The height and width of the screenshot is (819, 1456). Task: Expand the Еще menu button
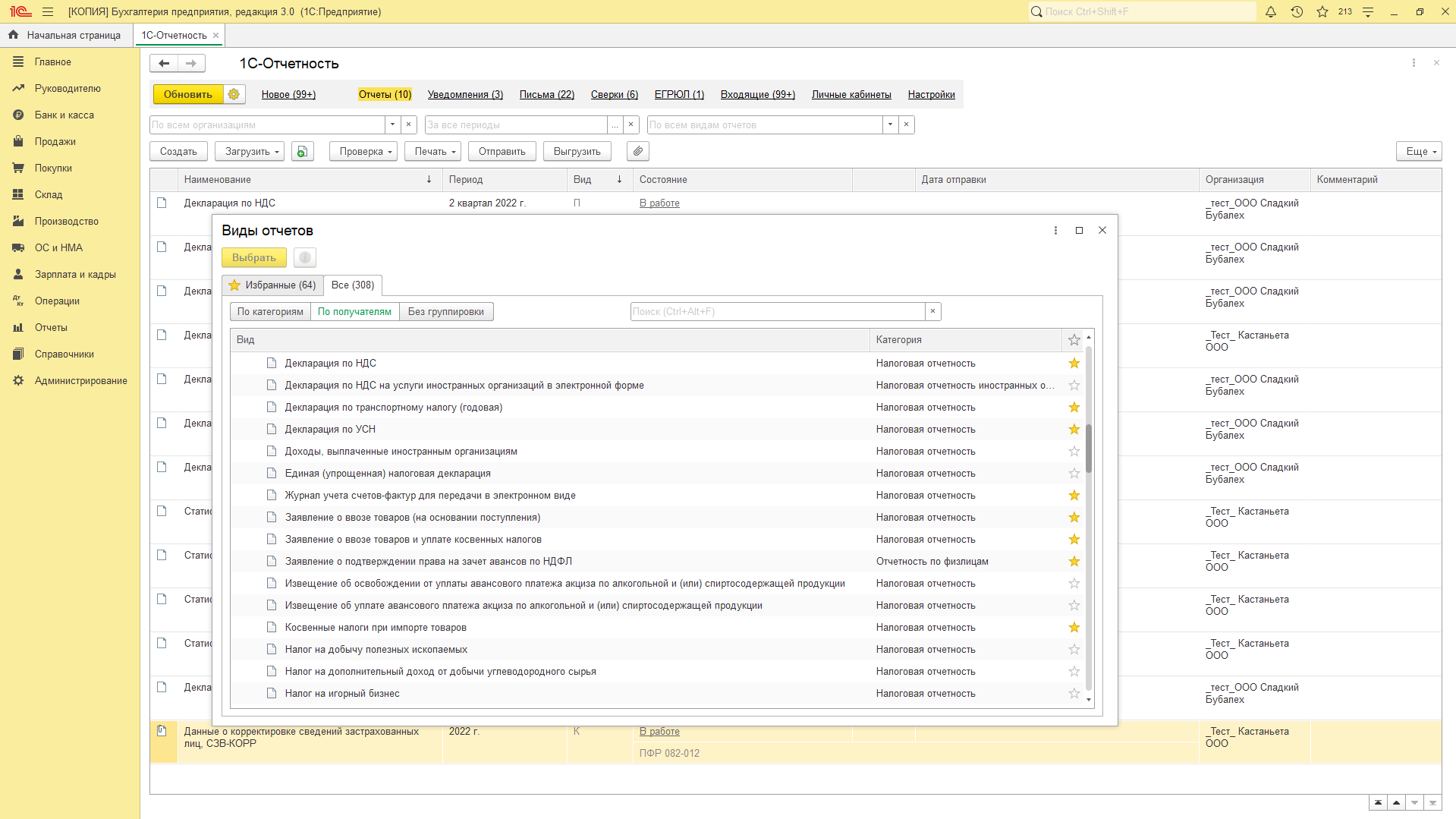coord(1418,152)
